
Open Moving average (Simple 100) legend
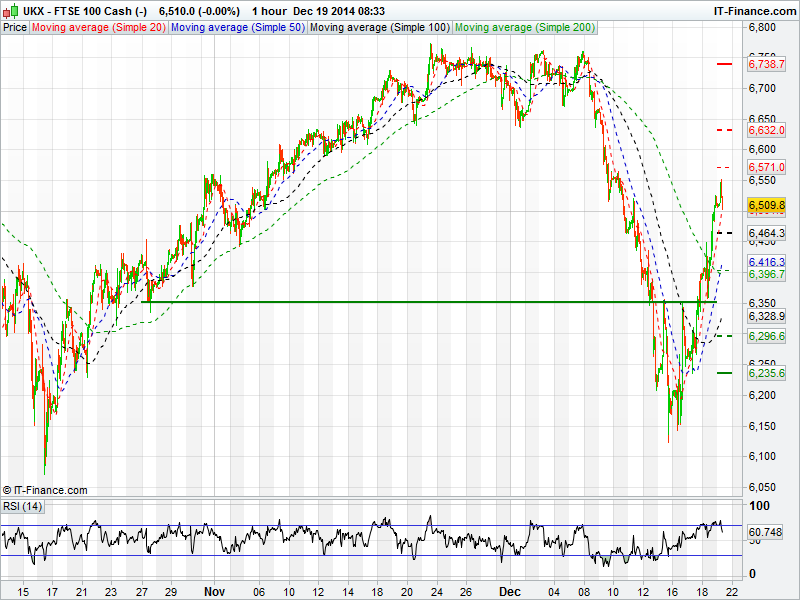coord(379,27)
